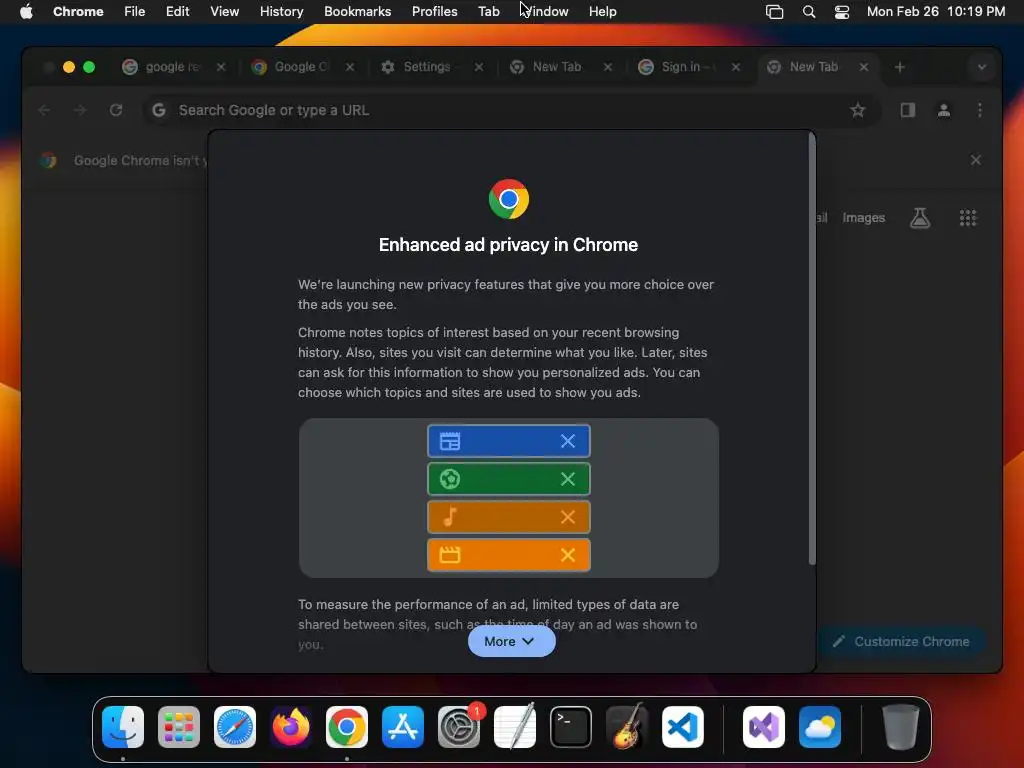Open System Settings from the Dock
This screenshot has width=1024, height=768.
(458, 727)
